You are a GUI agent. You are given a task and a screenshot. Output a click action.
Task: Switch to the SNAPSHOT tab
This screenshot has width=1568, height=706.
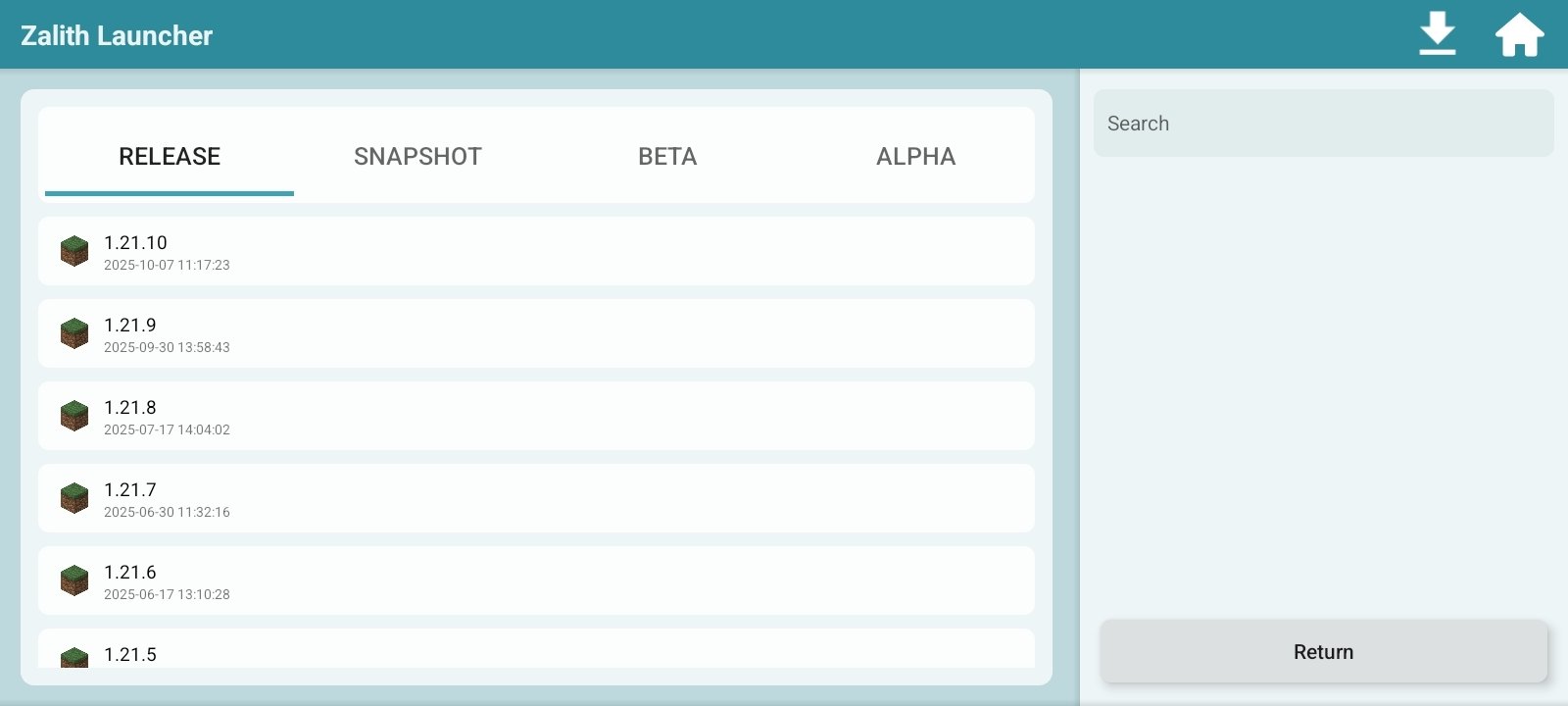coord(417,157)
